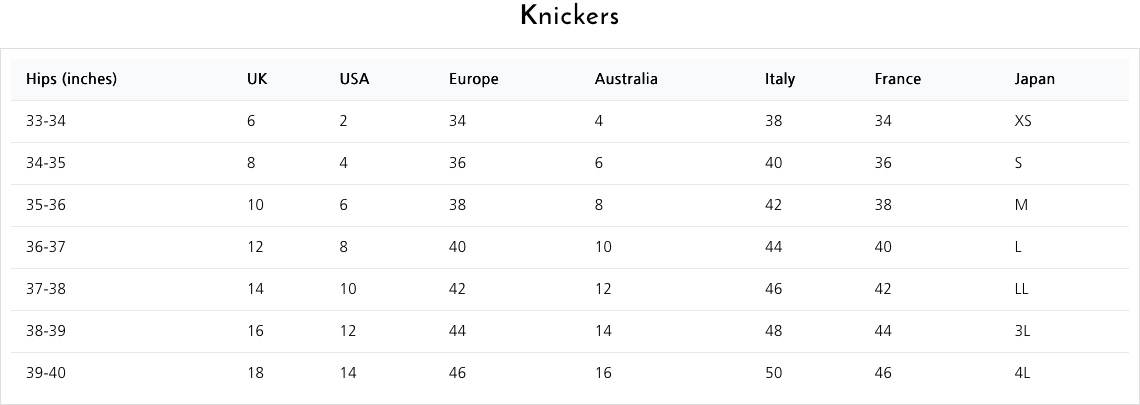Click the 33-34 hips row cell
The height and width of the screenshot is (405, 1140).
pos(46,121)
